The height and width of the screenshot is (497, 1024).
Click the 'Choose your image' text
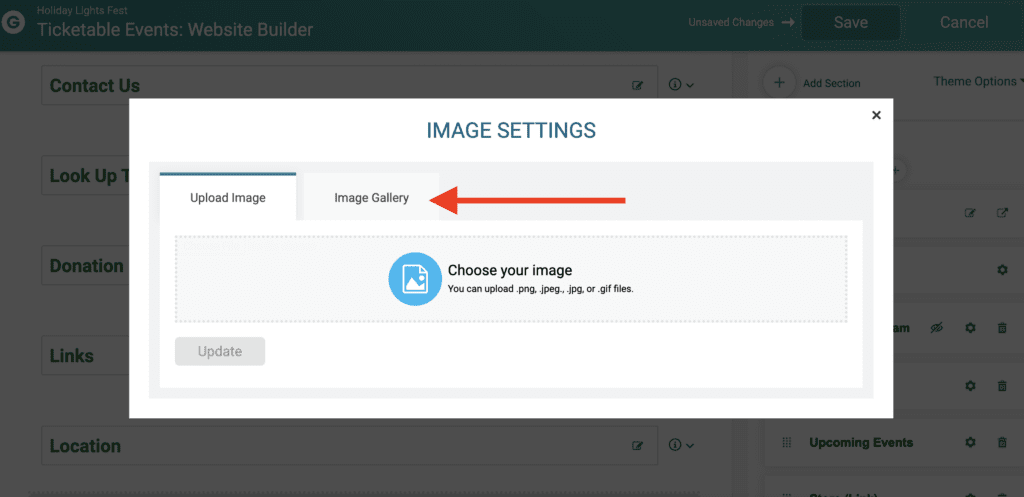(x=509, y=270)
